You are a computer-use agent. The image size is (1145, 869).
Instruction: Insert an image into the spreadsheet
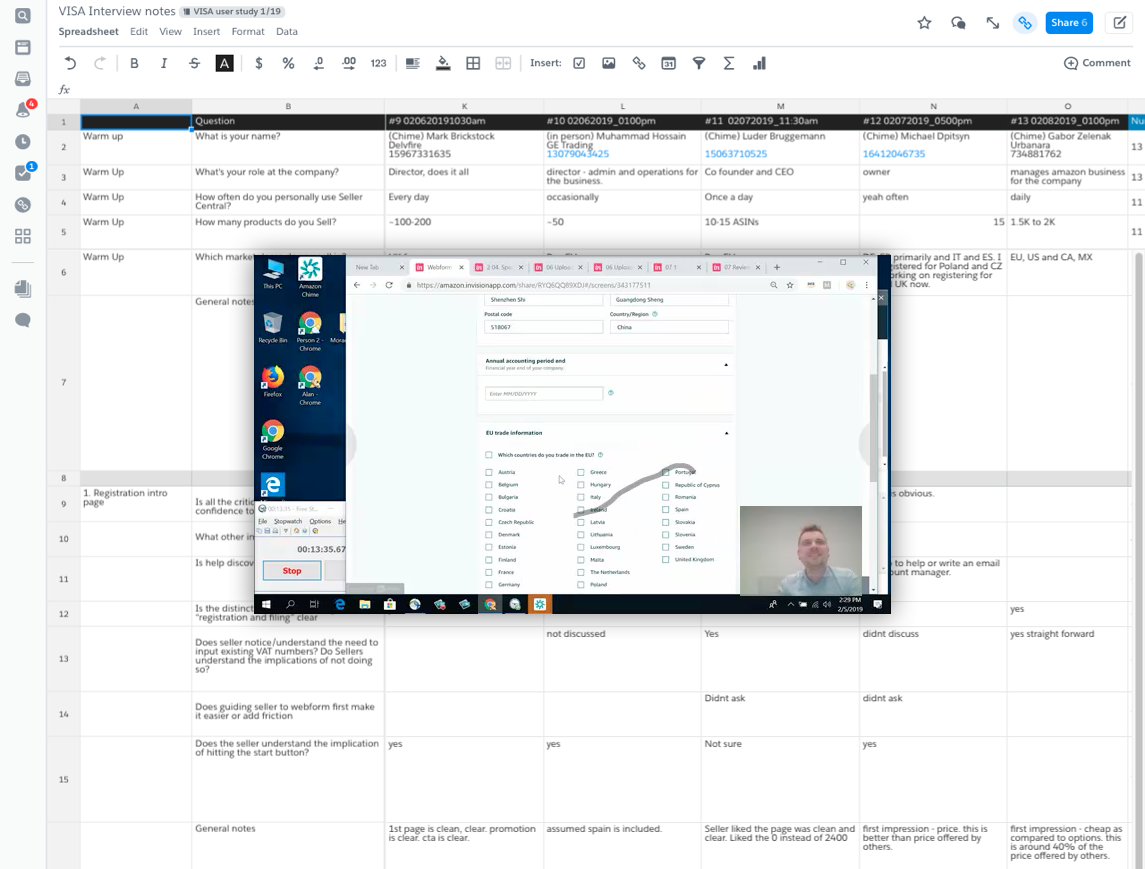[x=608, y=64]
